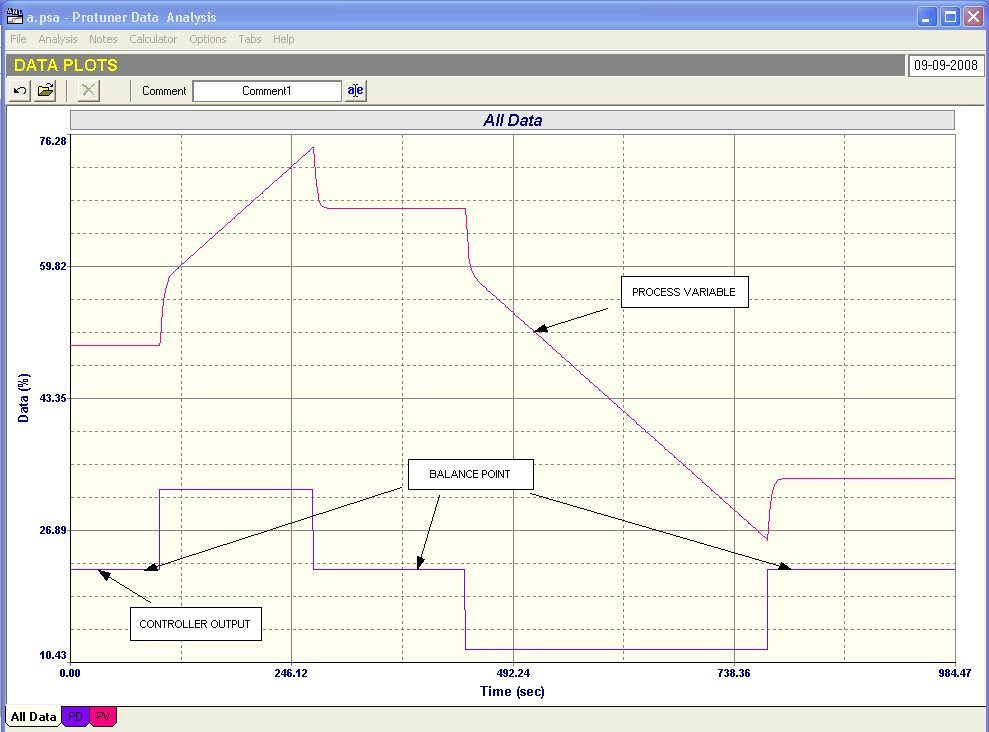Switch to the All Data tab

(x=33, y=717)
